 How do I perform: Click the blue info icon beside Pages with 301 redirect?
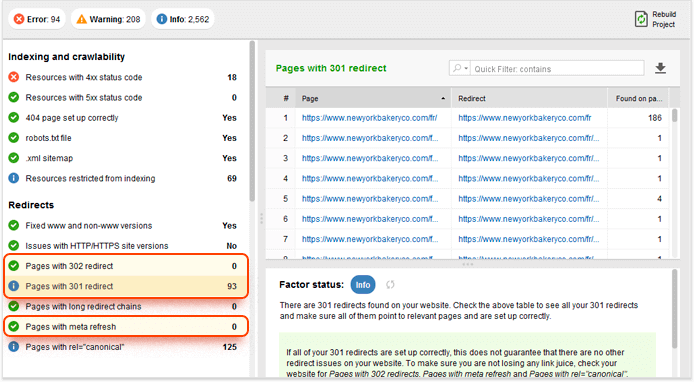[x=14, y=286]
